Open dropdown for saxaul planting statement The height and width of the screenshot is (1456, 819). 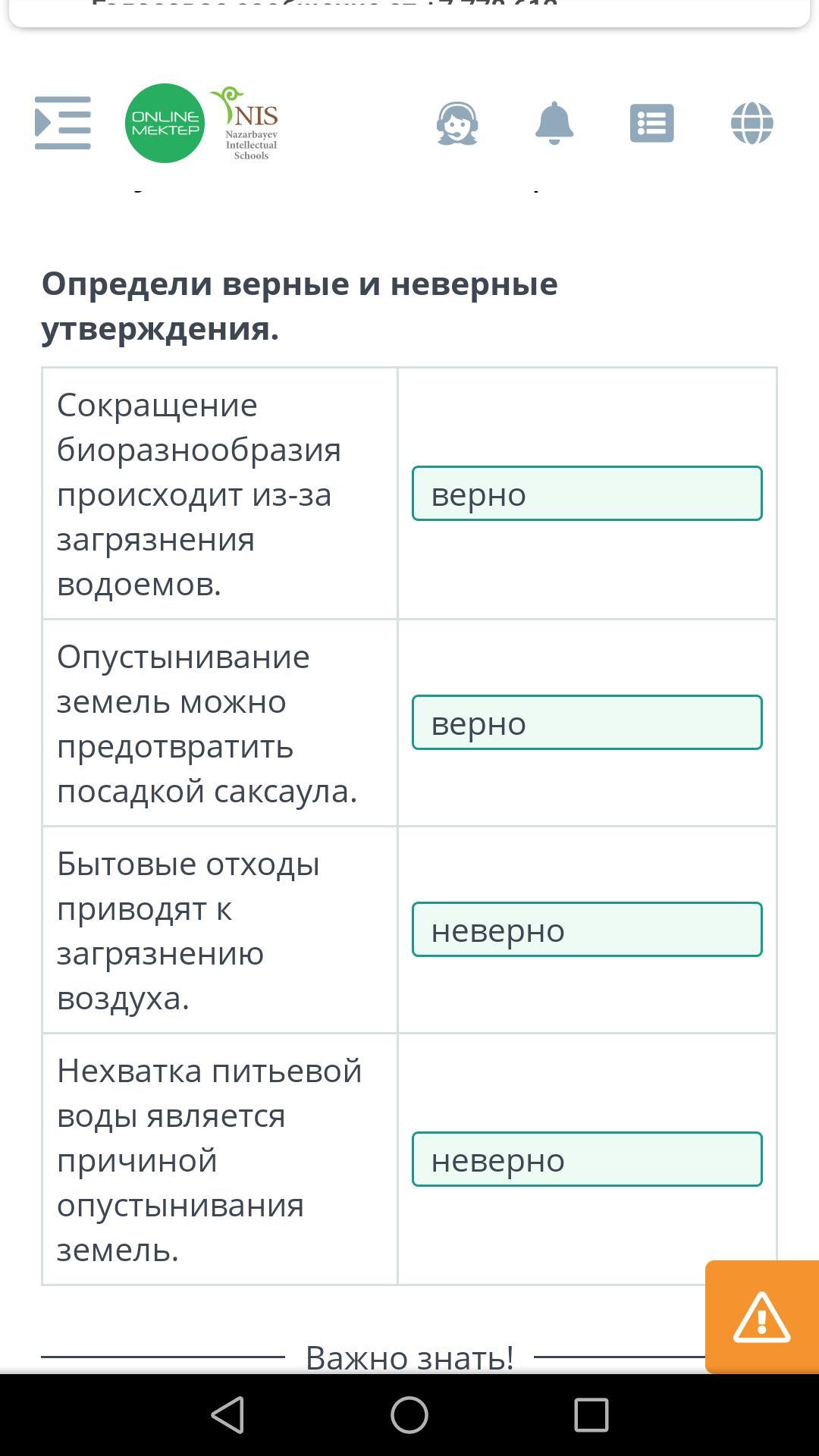coord(587,723)
